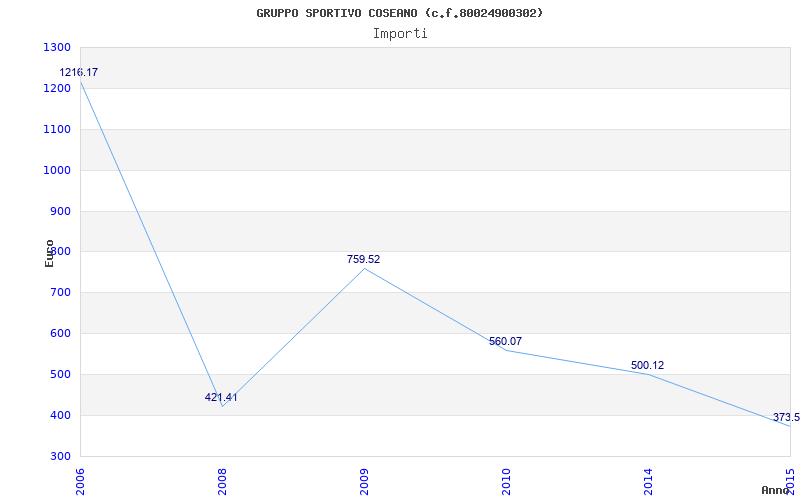The width and height of the screenshot is (800, 500).
Task: Click the Euro y-axis title
Action: point(49,253)
